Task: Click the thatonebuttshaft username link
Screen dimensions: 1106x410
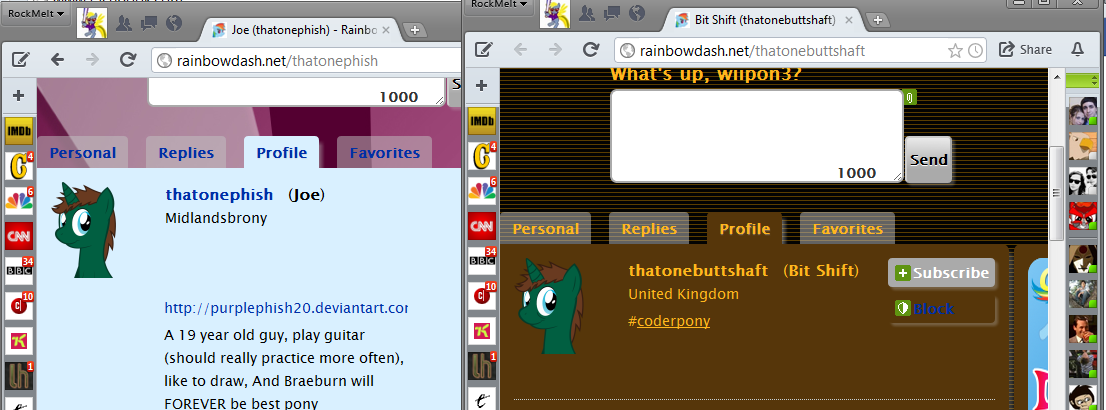Action: [x=698, y=270]
